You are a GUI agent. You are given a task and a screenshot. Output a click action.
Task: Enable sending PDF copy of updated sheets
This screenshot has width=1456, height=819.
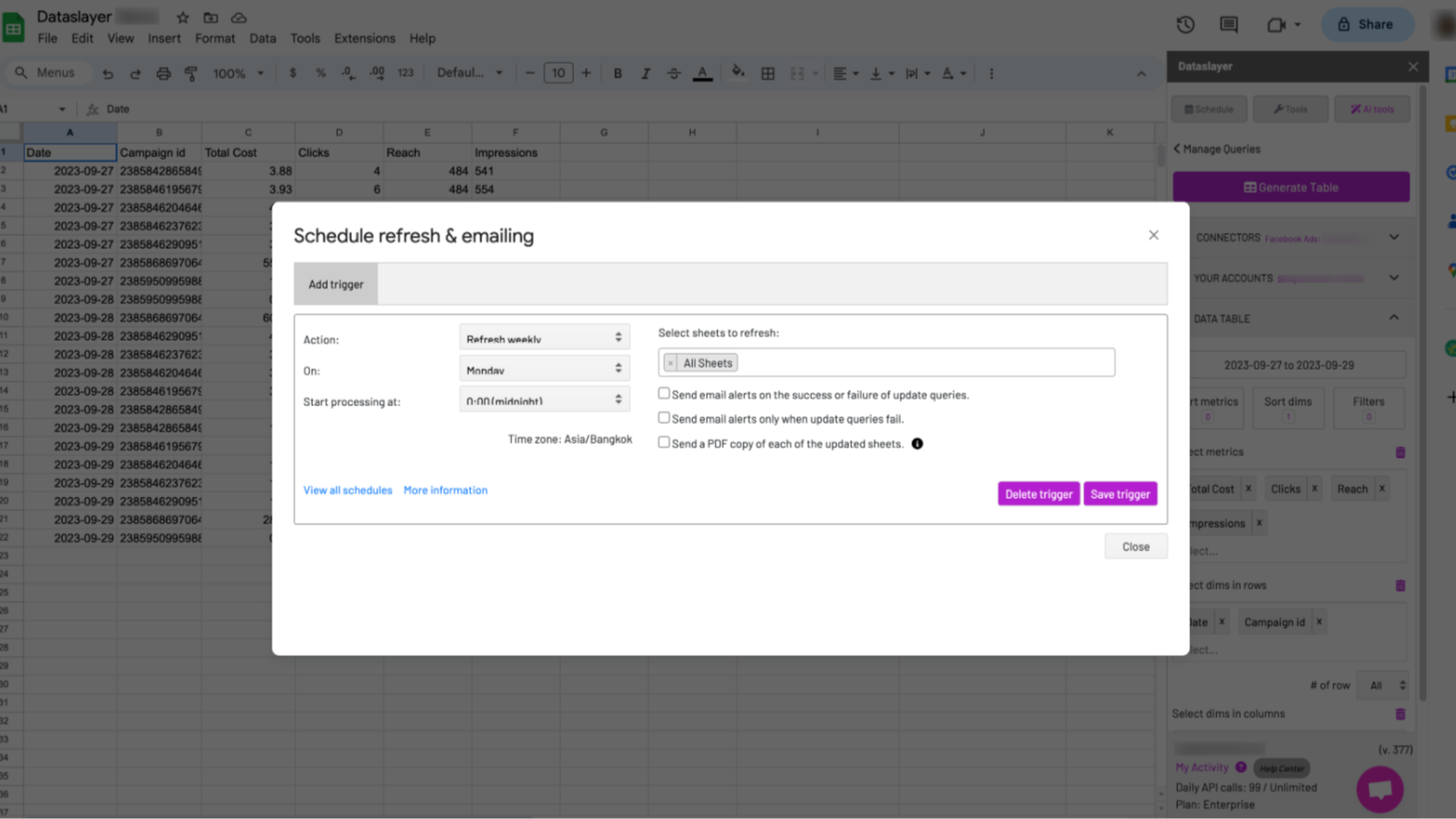(664, 443)
